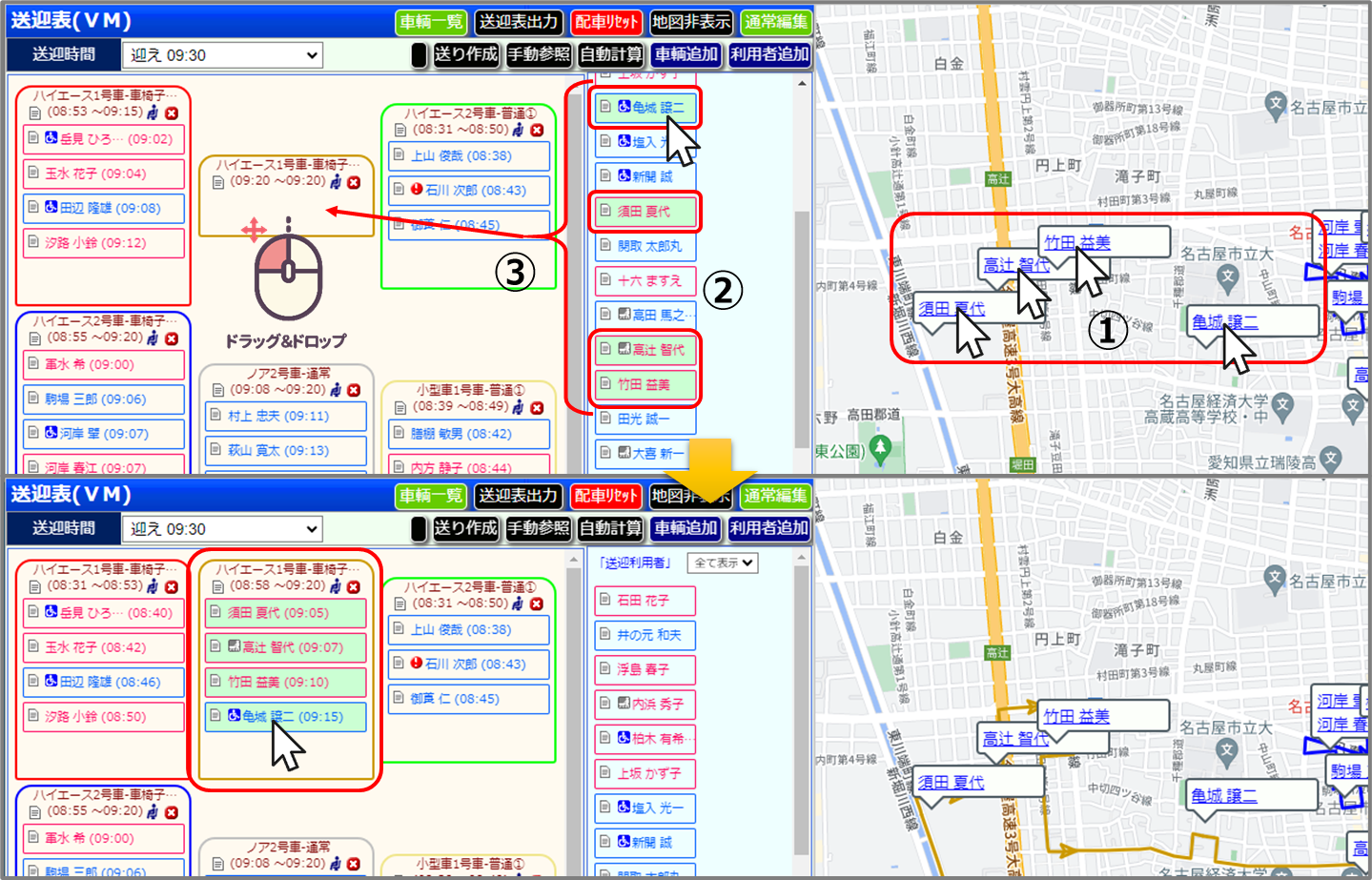The image size is (1372, 880).
Task: Delete upper ハイエース2号車-車椅子 (08:55~09:20) card
Action: click(x=172, y=338)
